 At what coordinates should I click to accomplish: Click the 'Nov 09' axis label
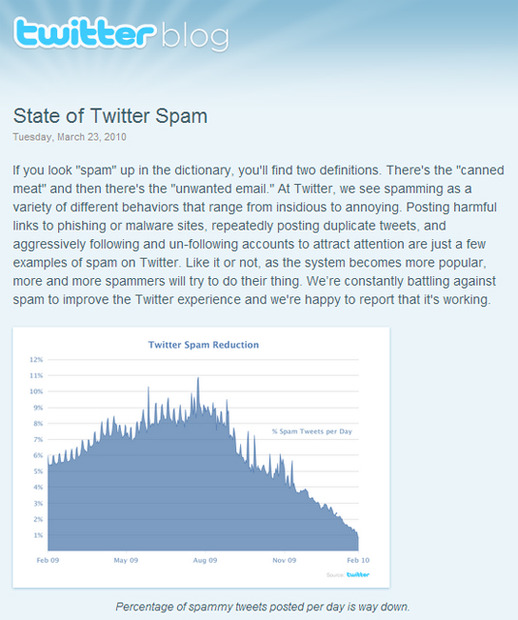point(284,560)
